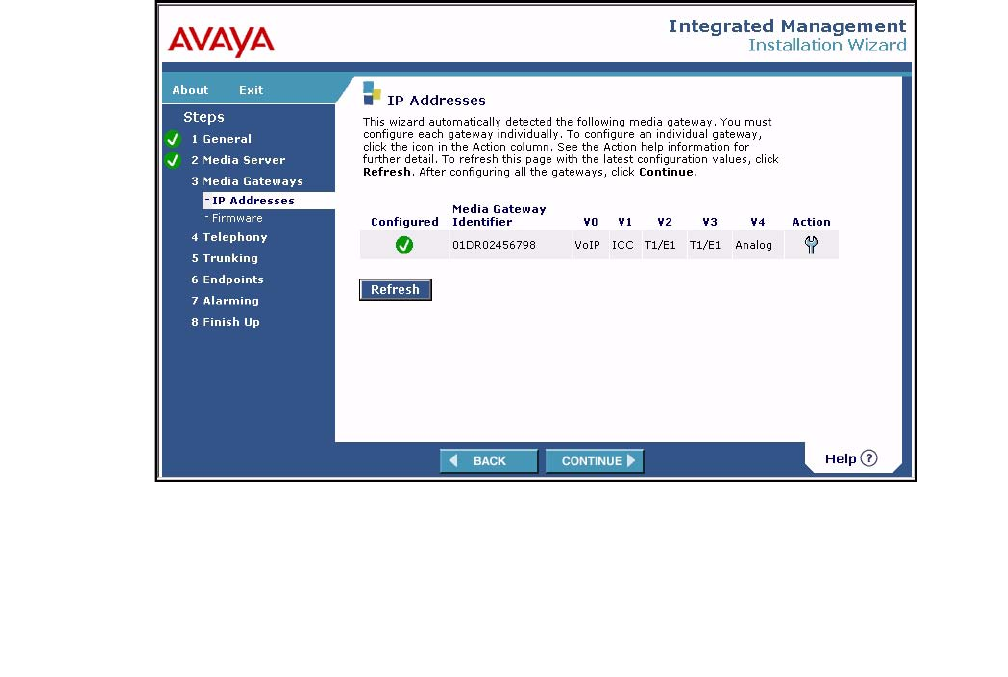Click the Help link text
Screen dimensions: 1008x677
coord(840,459)
